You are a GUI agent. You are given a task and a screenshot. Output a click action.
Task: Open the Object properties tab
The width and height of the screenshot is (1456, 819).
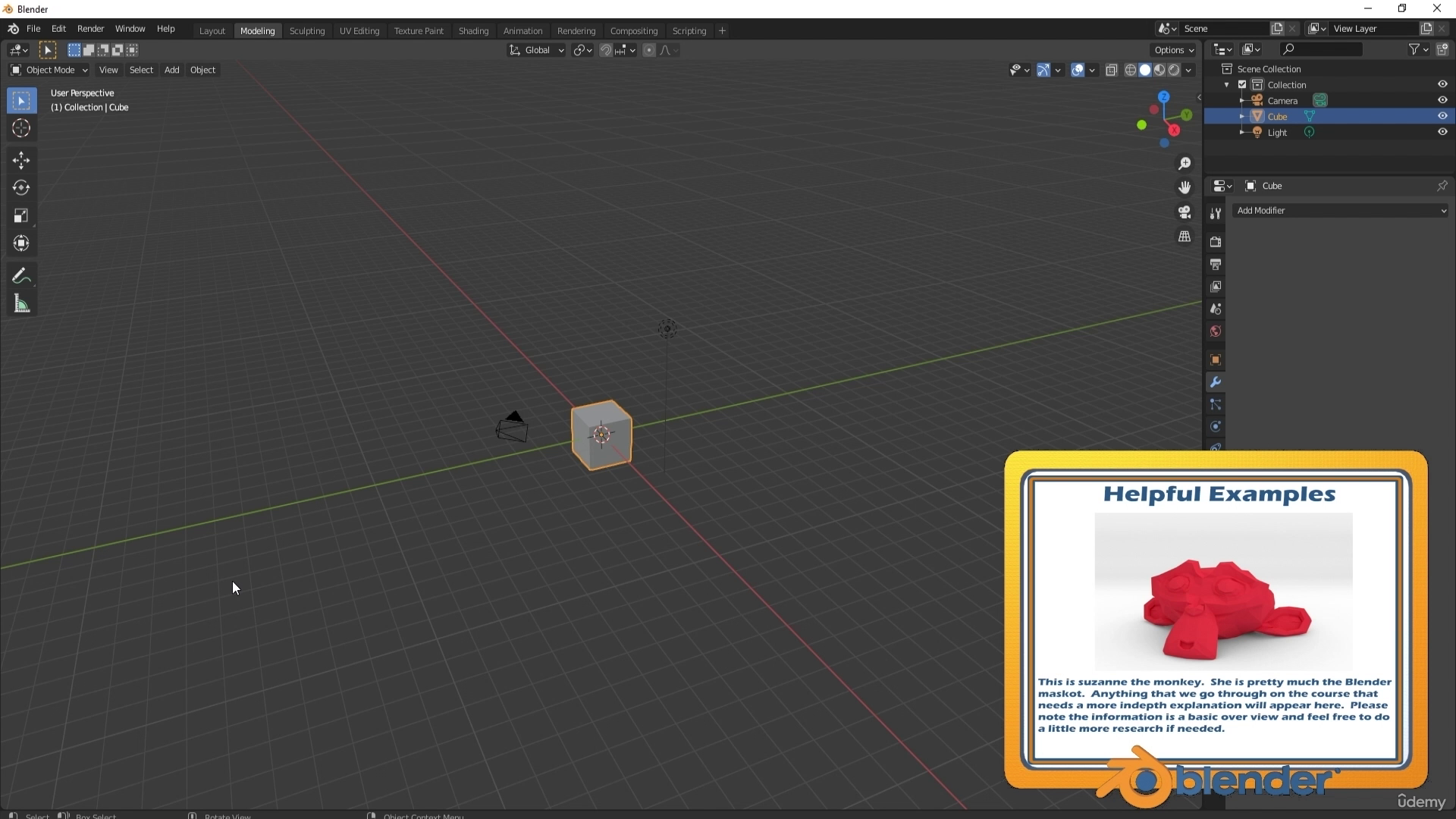pyautogui.click(x=1216, y=360)
